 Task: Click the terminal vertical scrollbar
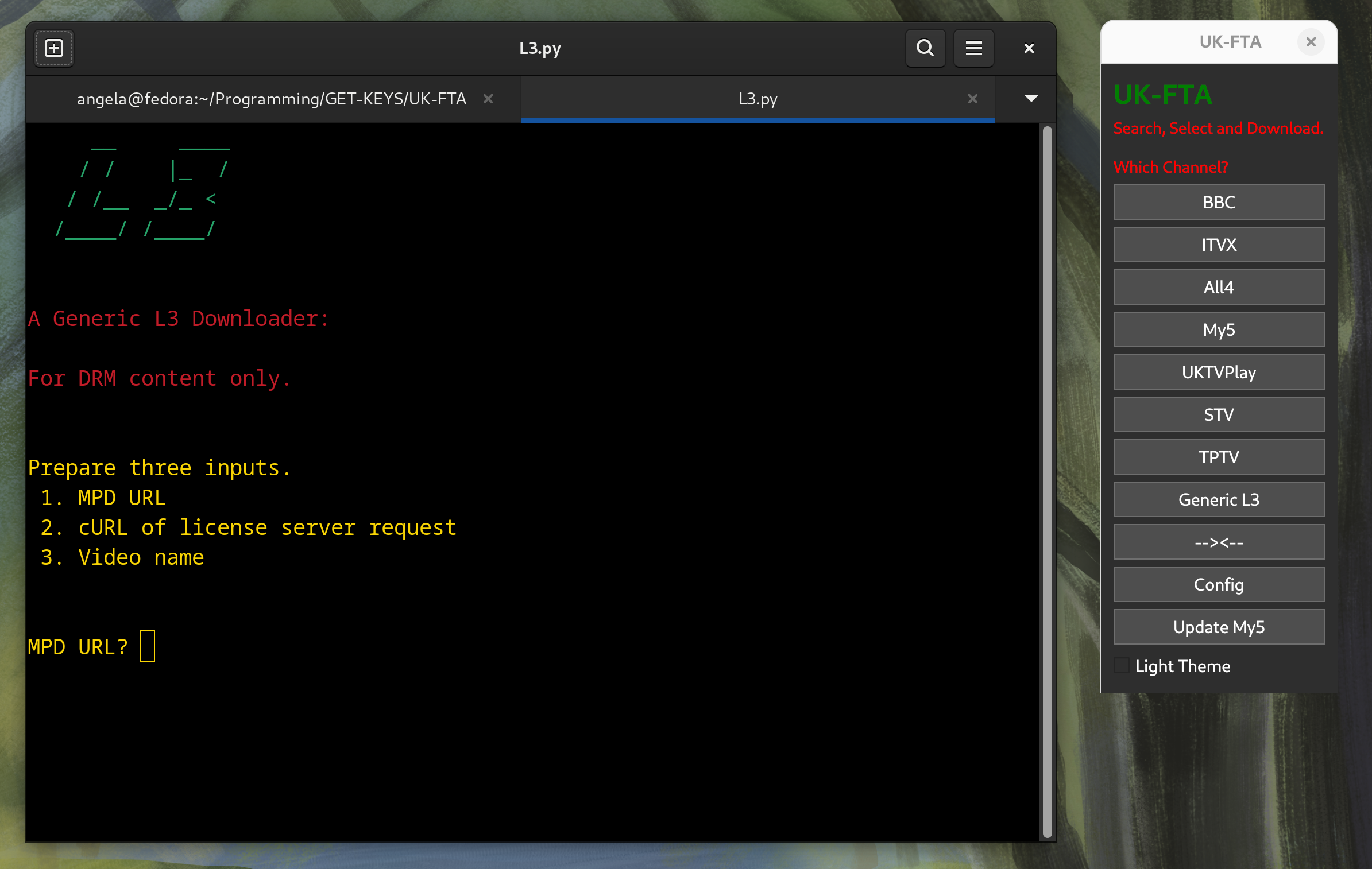tap(1047, 481)
